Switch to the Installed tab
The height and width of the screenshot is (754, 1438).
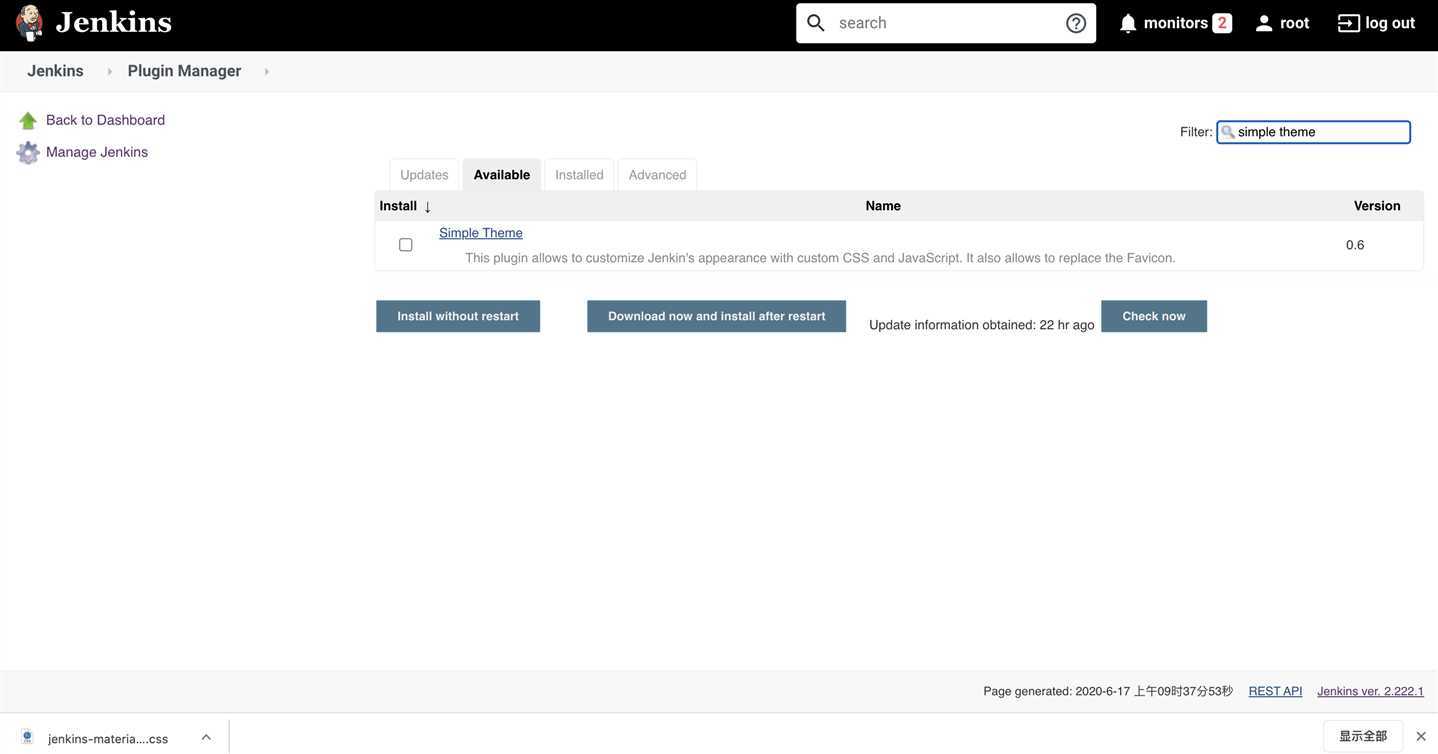click(579, 175)
